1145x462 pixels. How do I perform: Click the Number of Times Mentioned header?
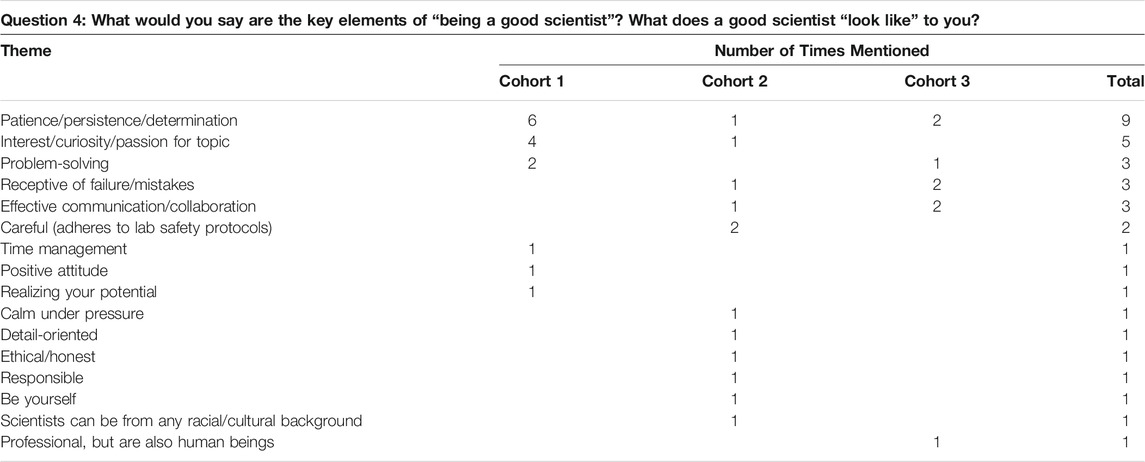[822, 51]
